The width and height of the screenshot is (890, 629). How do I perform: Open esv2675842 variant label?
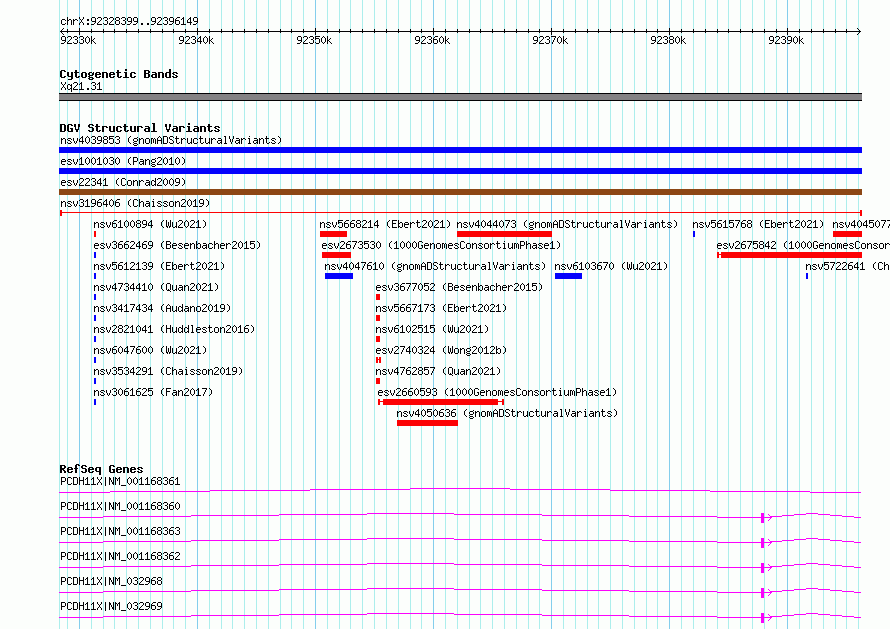click(803, 245)
